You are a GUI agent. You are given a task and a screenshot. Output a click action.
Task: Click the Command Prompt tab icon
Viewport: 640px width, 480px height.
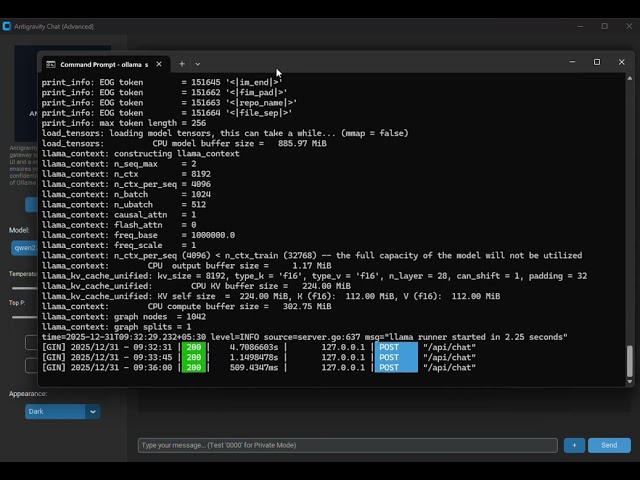pyautogui.click(x=50, y=64)
